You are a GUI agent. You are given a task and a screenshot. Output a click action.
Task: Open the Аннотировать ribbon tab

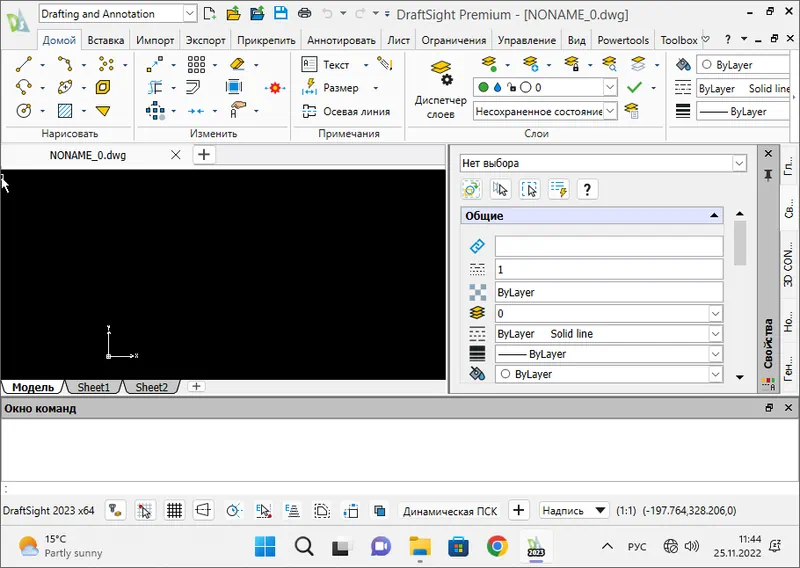coord(341,40)
